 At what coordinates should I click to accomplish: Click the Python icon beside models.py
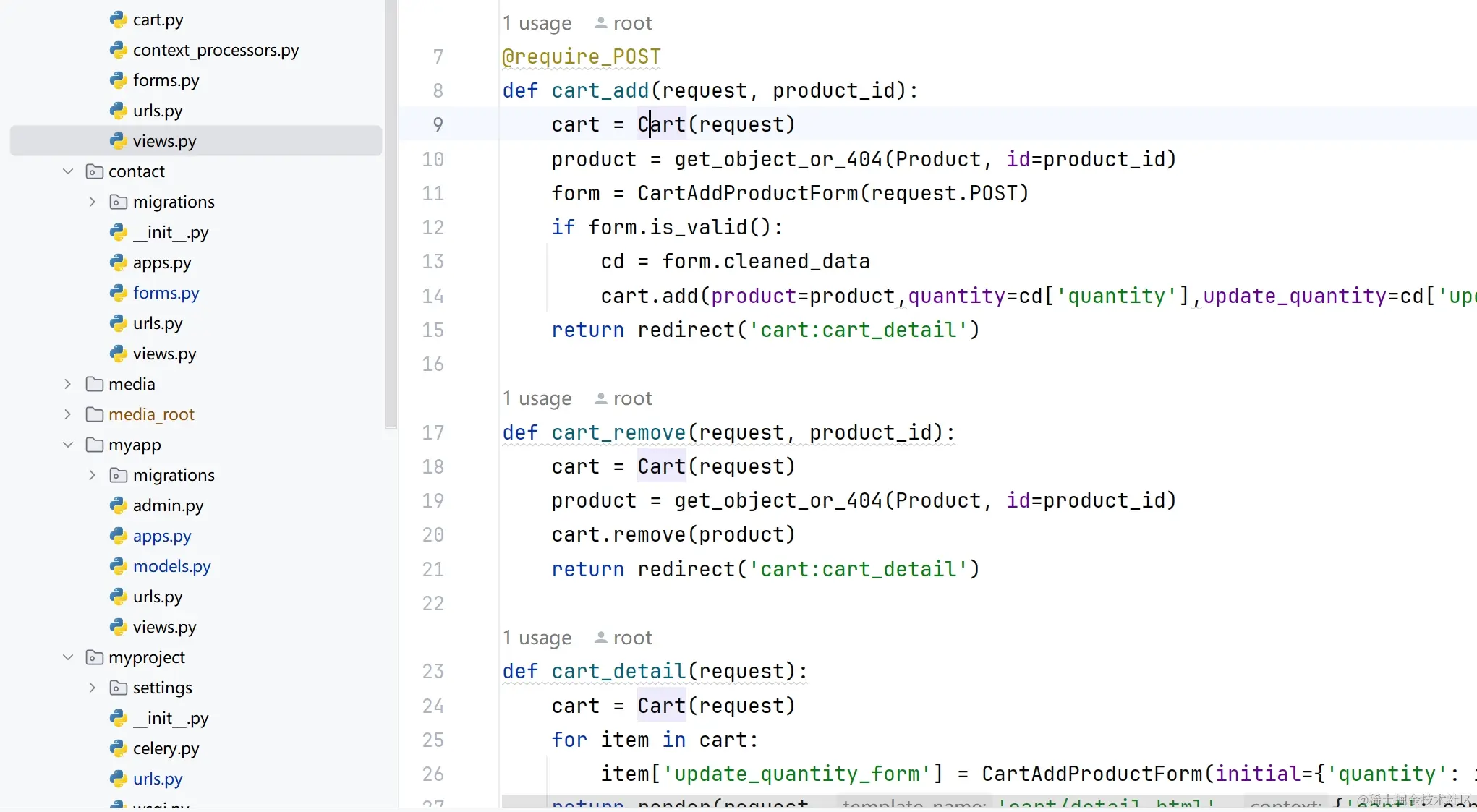tap(118, 566)
